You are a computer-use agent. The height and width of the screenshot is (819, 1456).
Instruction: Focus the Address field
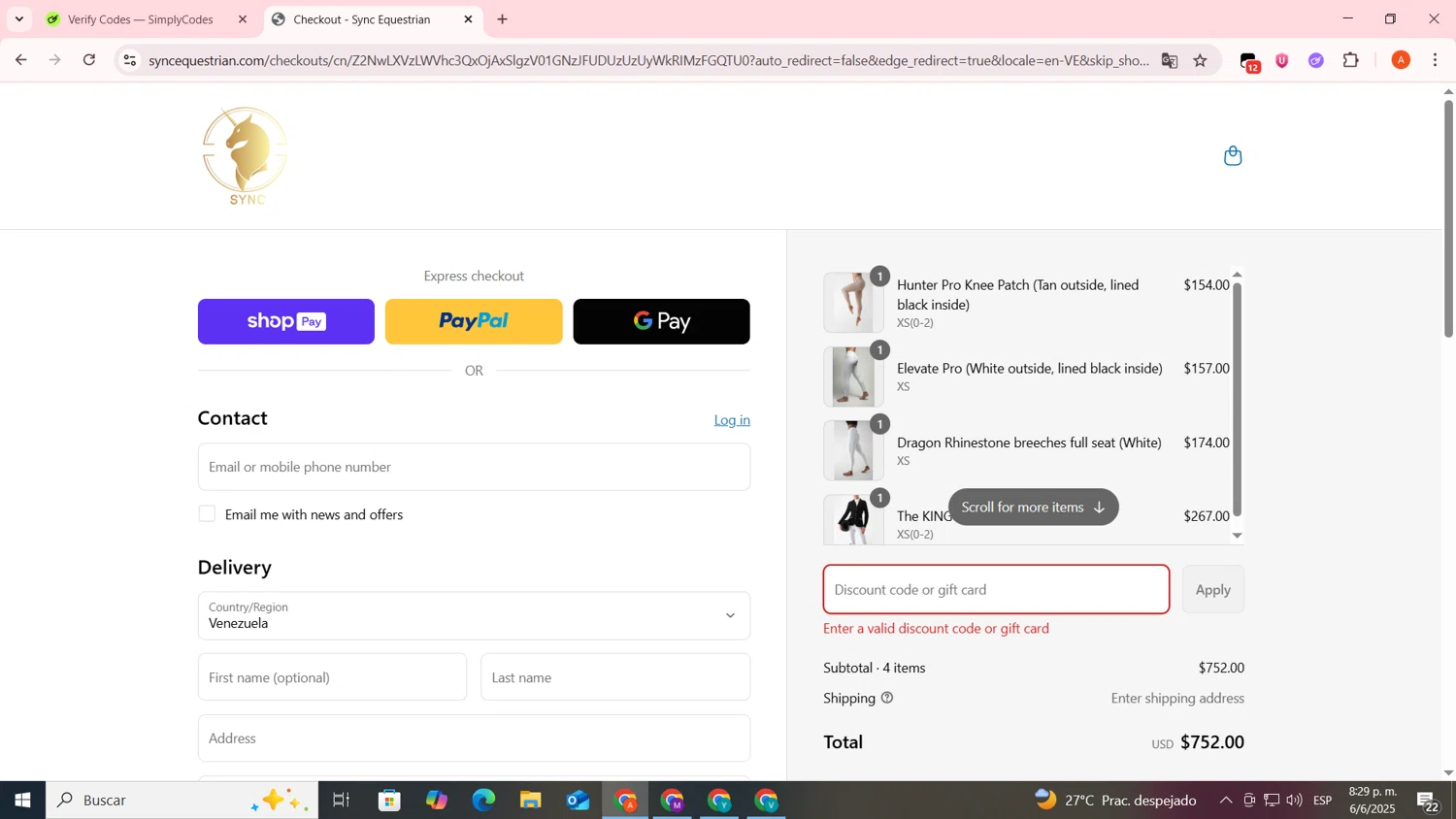click(x=474, y=738)
